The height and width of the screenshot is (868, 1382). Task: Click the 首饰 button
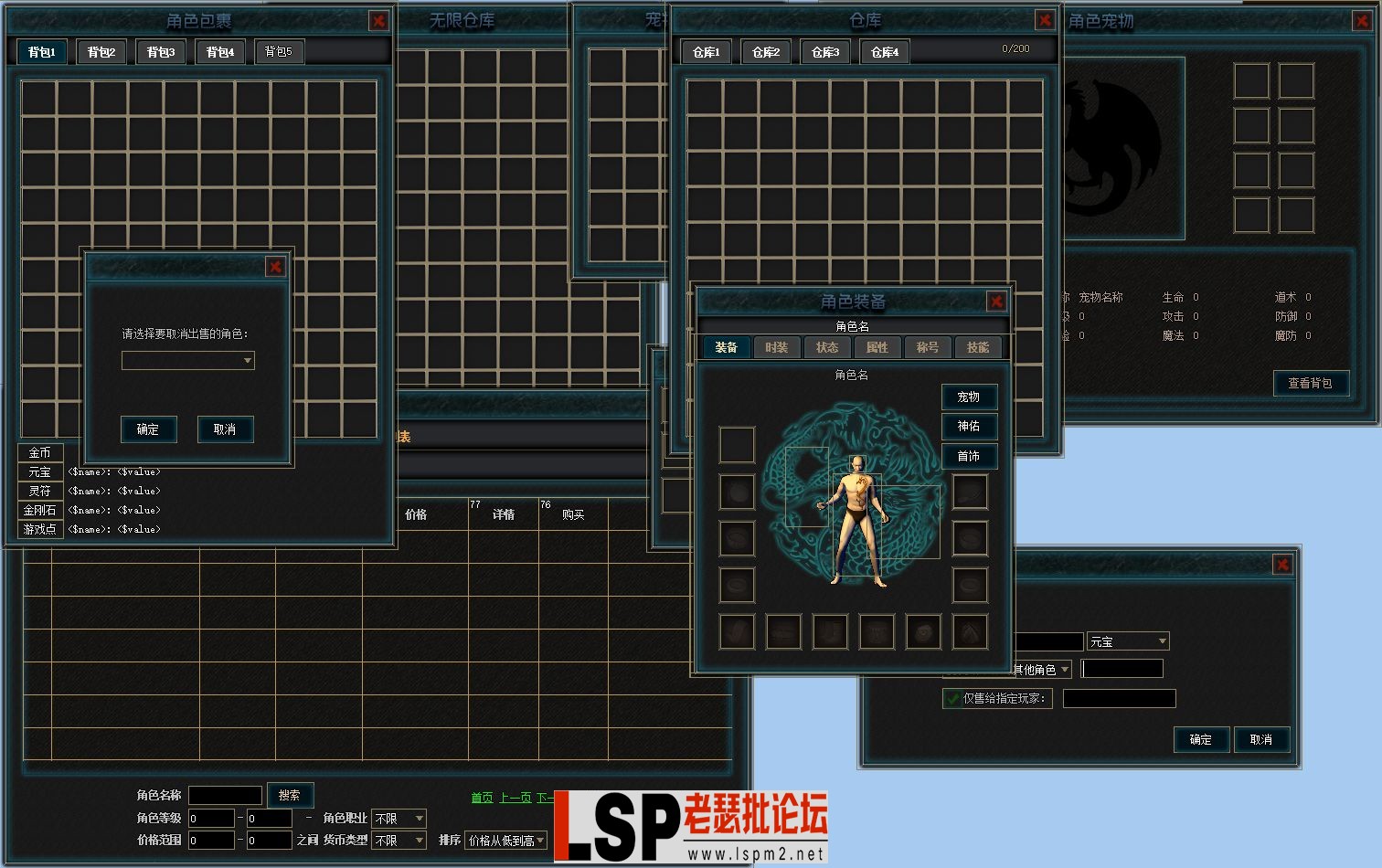(x=969, y=456)
